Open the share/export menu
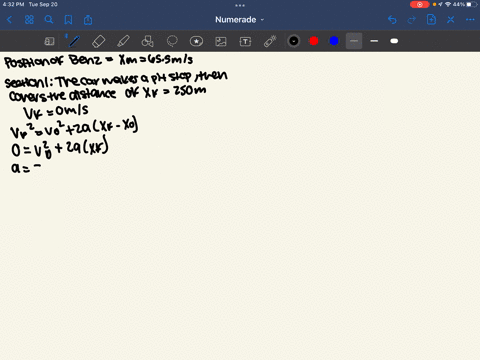 click(88, 20)
